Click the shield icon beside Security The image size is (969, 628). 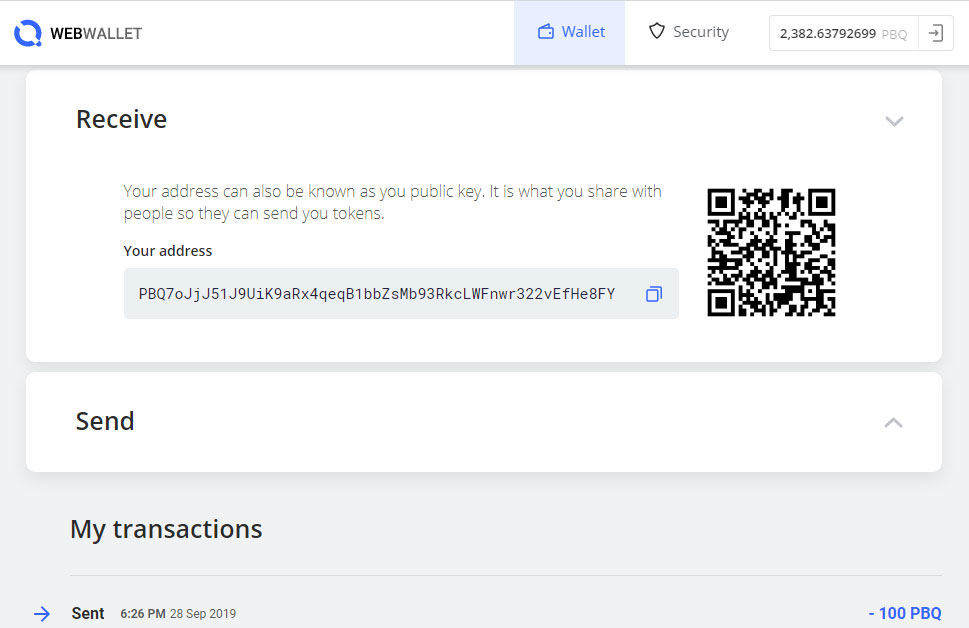(657, 31)
